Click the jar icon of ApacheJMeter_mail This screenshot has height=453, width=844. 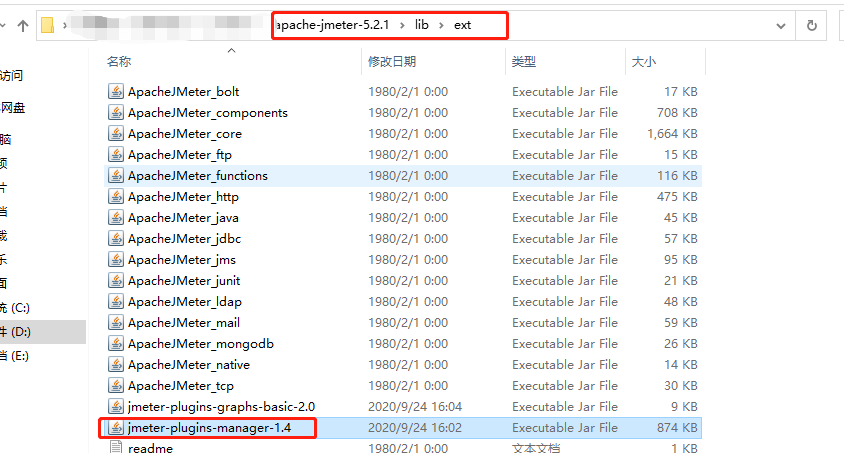tap(116, 322)
